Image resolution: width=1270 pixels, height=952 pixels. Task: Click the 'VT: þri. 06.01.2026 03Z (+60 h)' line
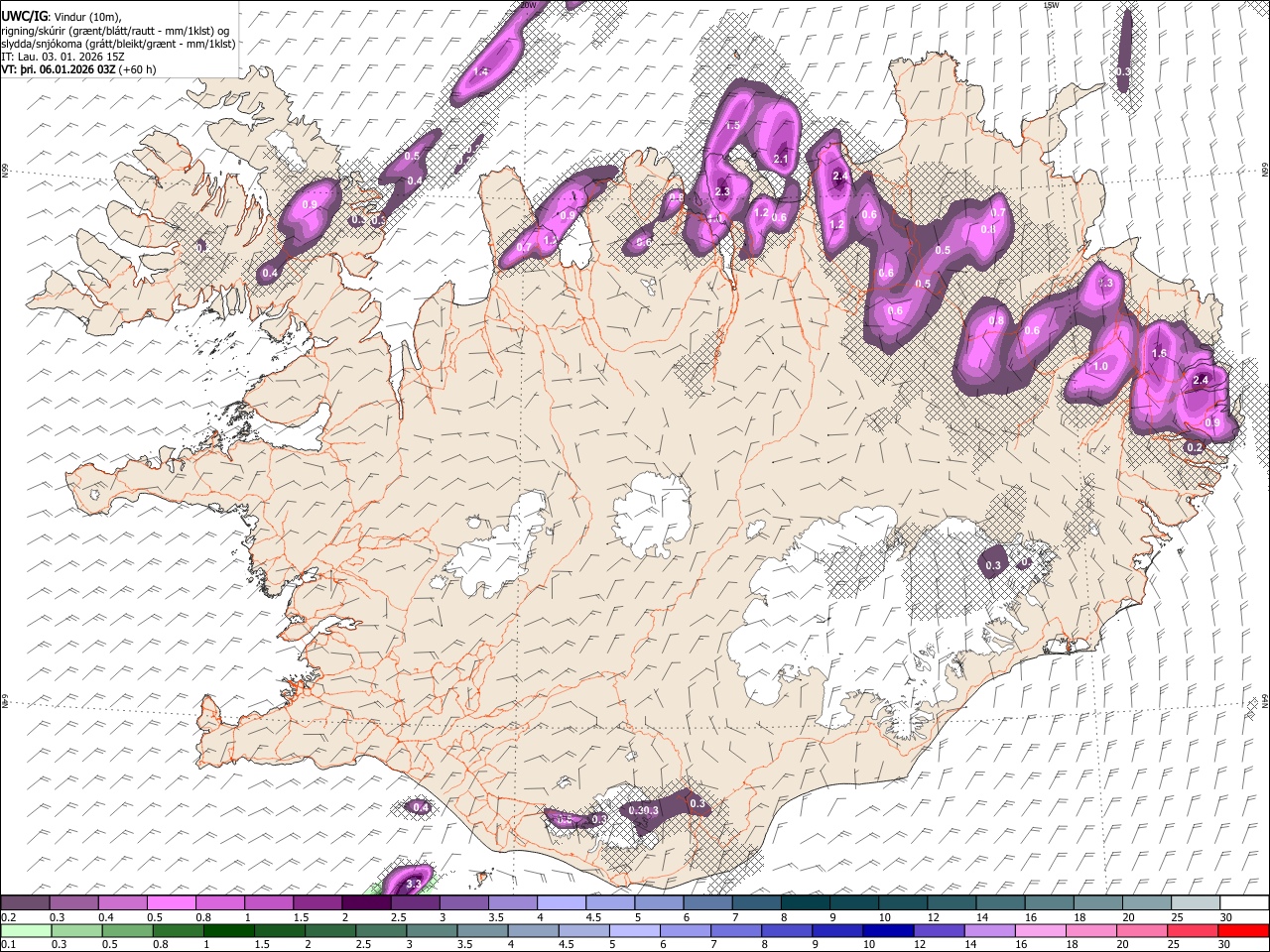[78, 69]
